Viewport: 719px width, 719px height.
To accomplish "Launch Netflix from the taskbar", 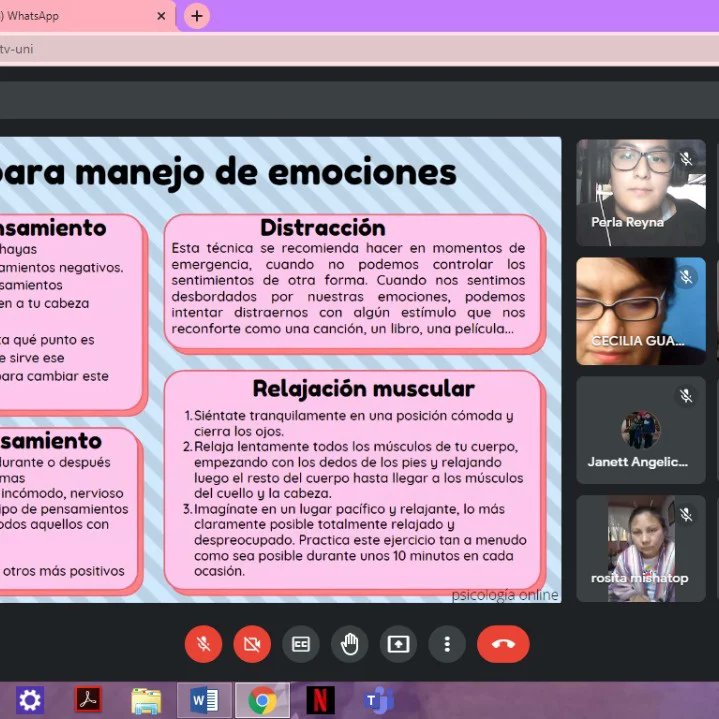I will (321, 700).
